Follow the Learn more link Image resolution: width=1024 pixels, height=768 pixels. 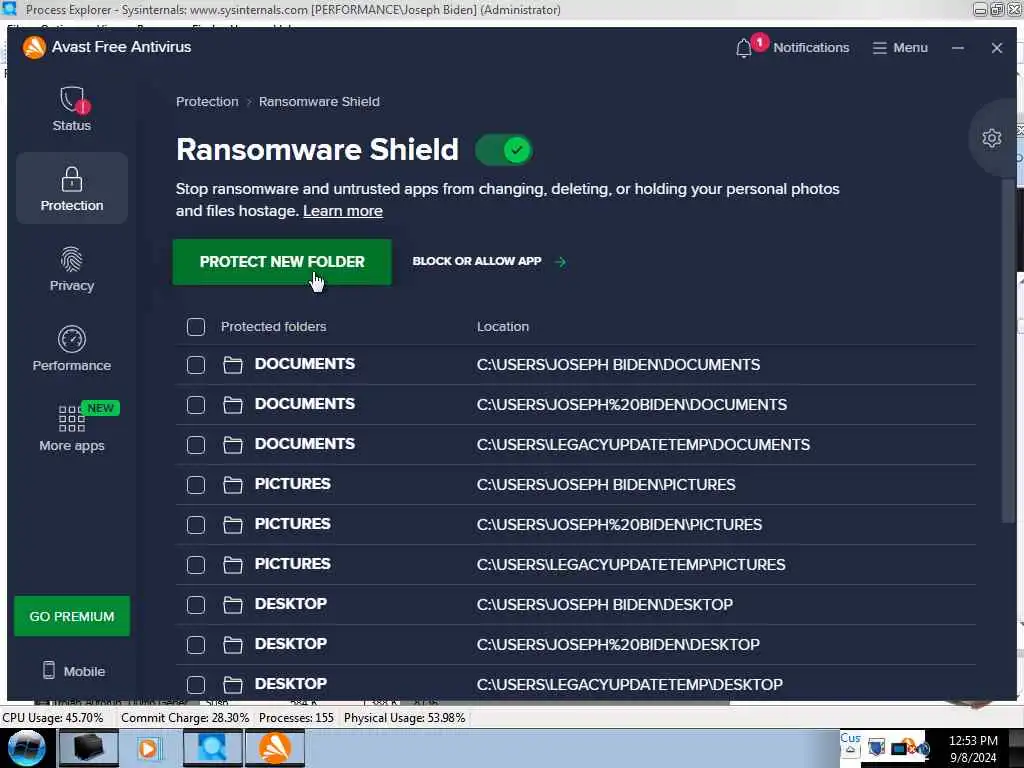[343, 211]
